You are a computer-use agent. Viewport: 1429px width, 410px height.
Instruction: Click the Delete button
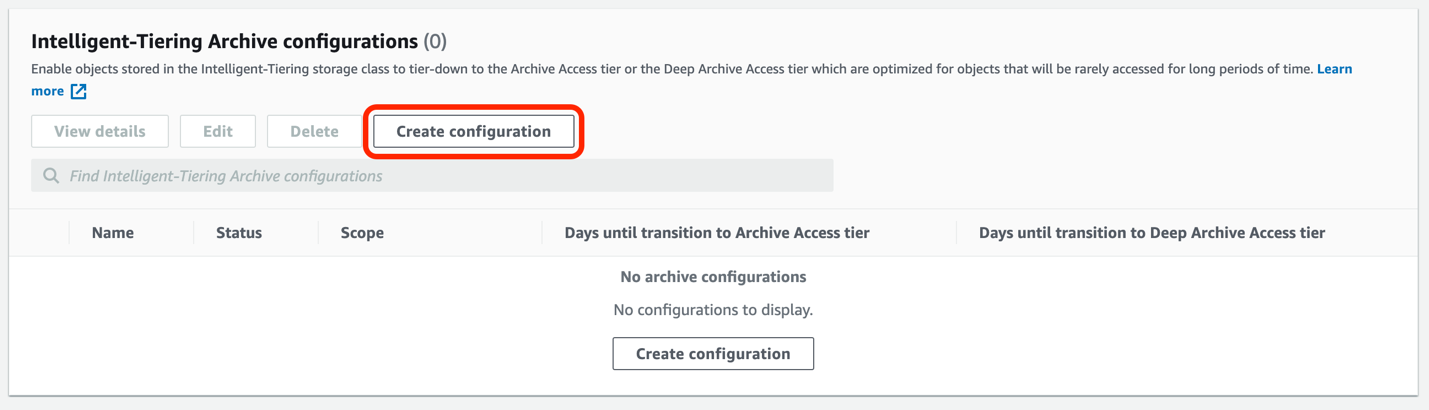click(314, 131)
